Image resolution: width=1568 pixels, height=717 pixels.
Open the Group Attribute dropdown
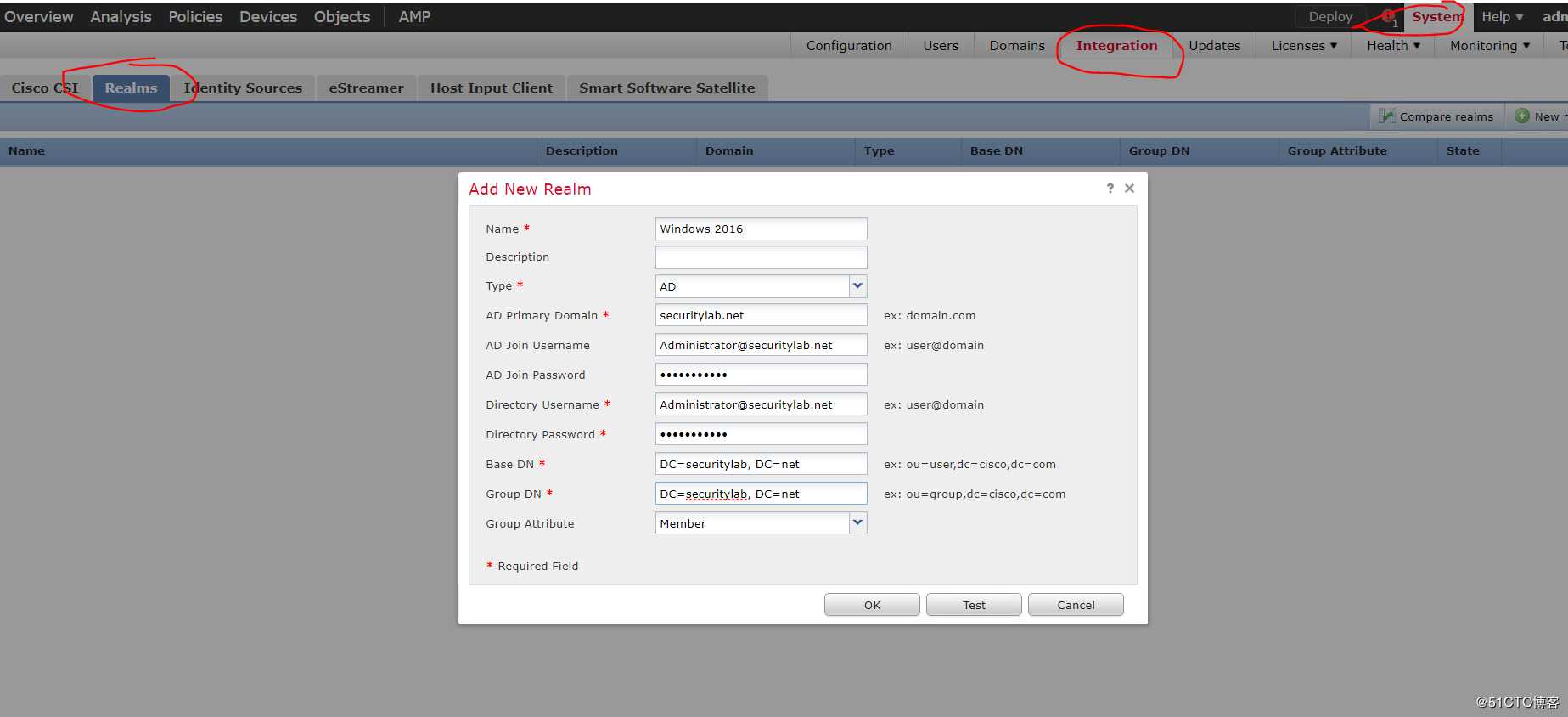pyautogui.click(x=857, y=523)
